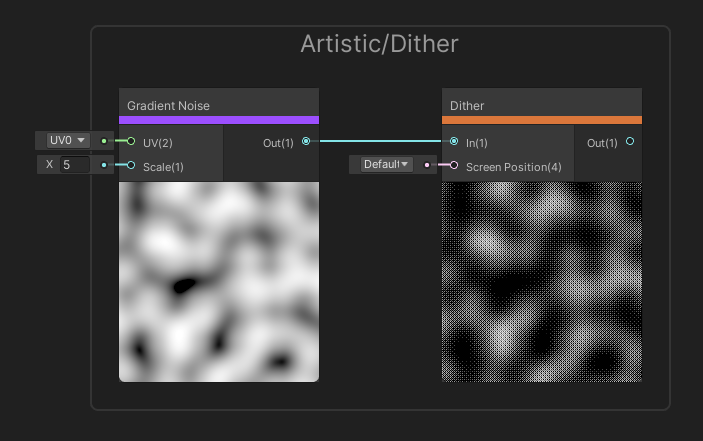This screenshot has width=703, height=441.
Task: Click the Screen Position(4) input port
Action: tap(454, 165)
